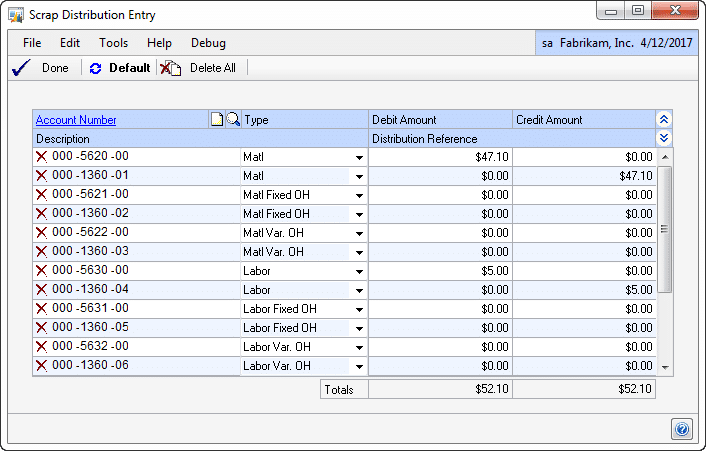
Task: Open Type dropdown for account 000-5620-00
Action: pos(358,157)
